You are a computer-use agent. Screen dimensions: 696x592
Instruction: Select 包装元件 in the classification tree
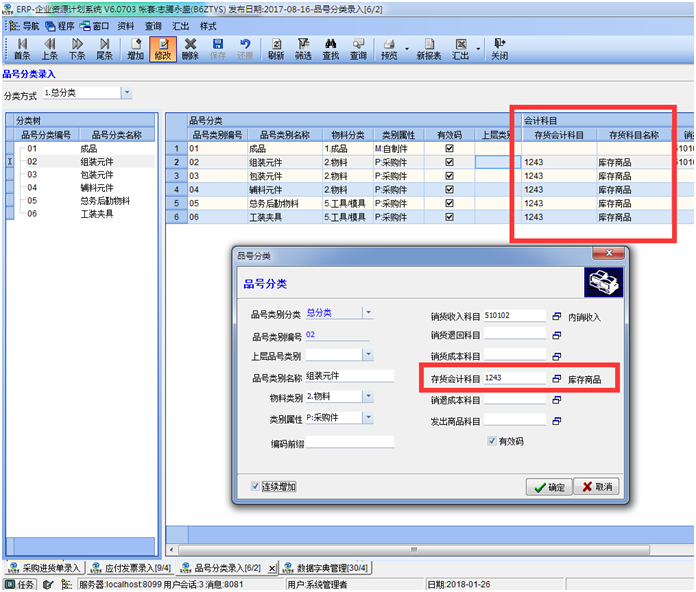click(x=70, y=174)
